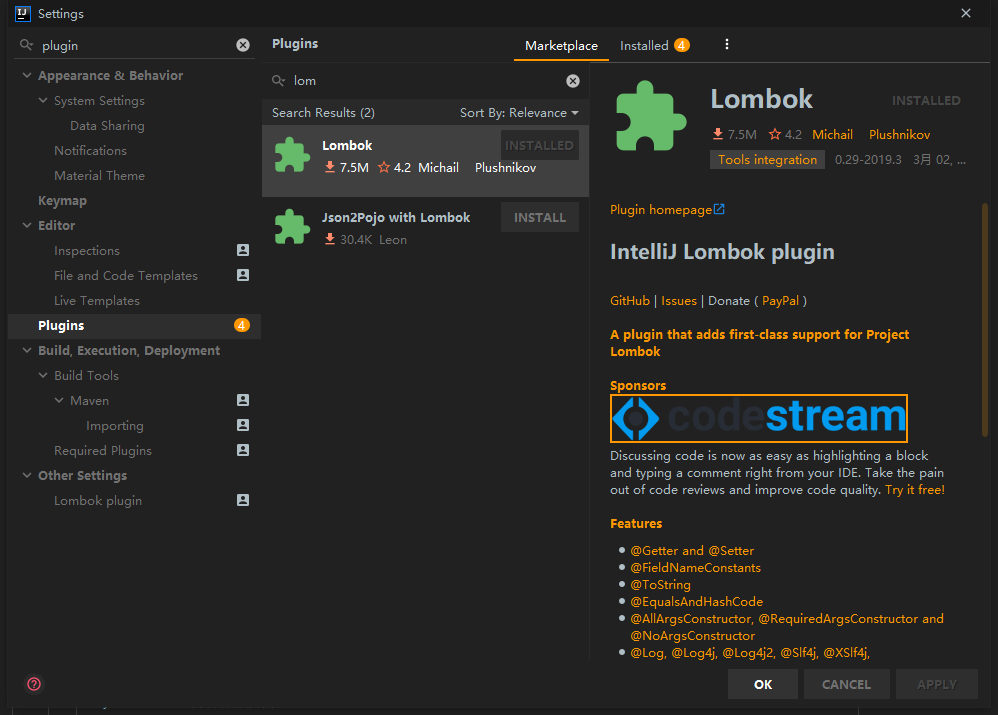This screenshot has width=998, height=715.
Task: Click Michail author link in details header
Action: pos(832,134)
